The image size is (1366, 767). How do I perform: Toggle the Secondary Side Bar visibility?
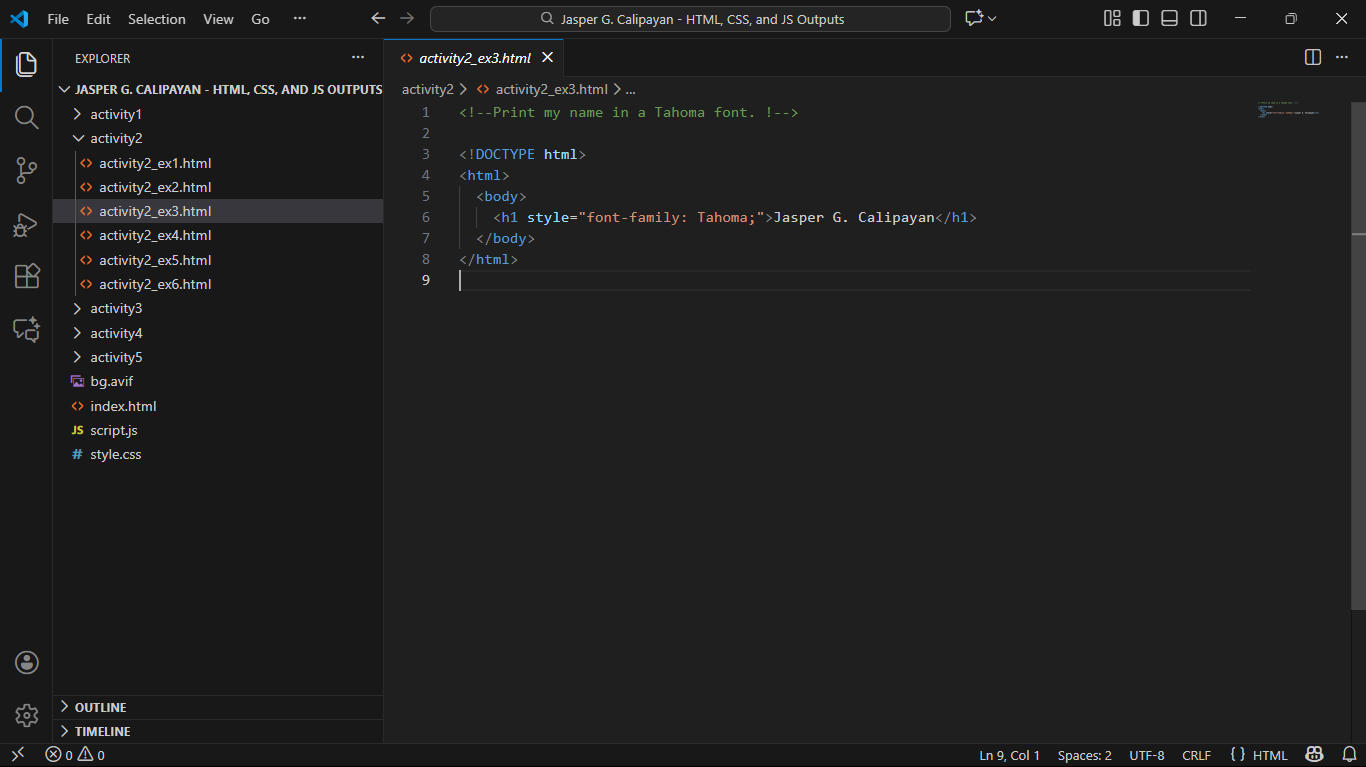pos(1198,19)
